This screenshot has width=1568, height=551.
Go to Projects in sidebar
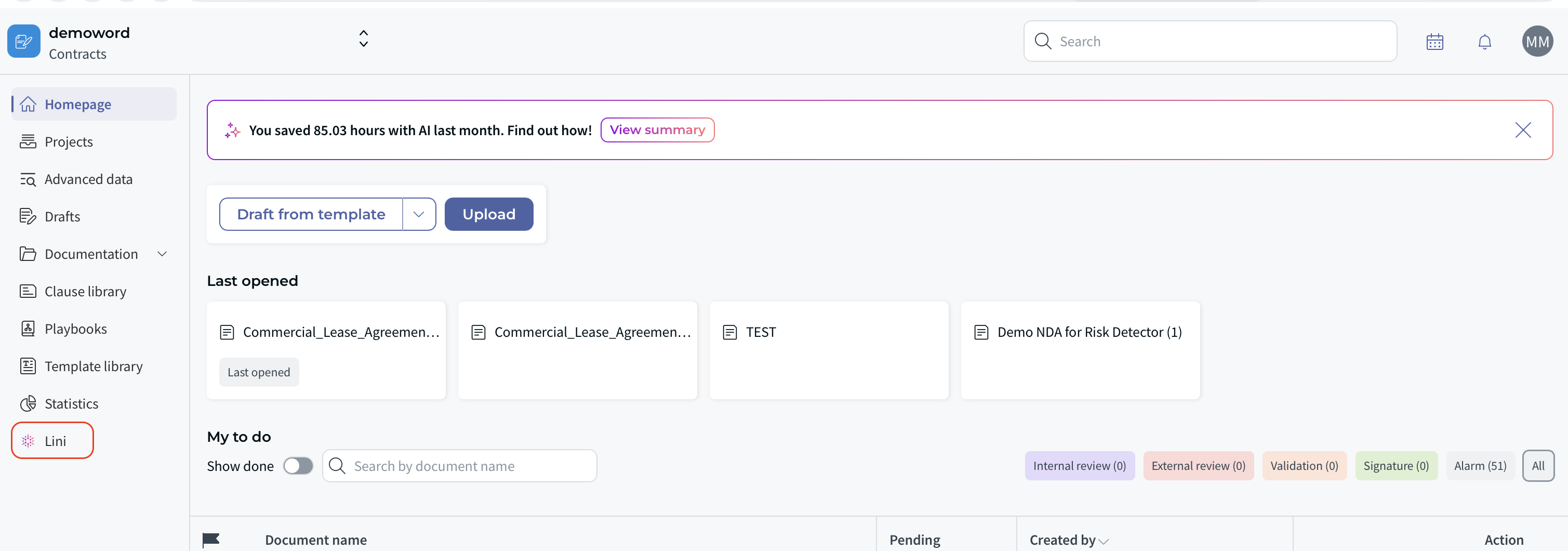[68, 142]
